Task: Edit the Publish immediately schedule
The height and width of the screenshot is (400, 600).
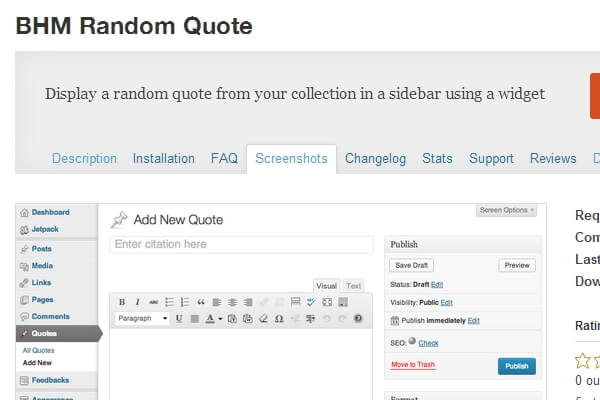Action: coord(474,320)
